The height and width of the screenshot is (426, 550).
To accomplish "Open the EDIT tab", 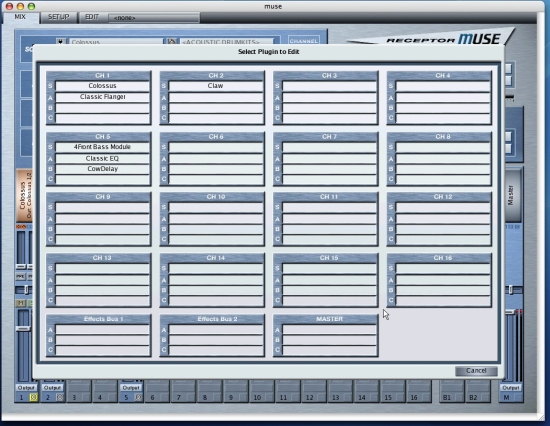I will pos(92,17).
